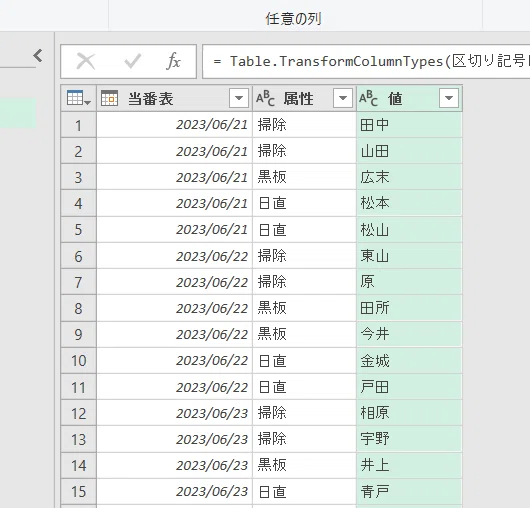This screenshot has width=530, height=508.
Task: Click the date type icon of 当番表 column
Action: pos(110,98)
